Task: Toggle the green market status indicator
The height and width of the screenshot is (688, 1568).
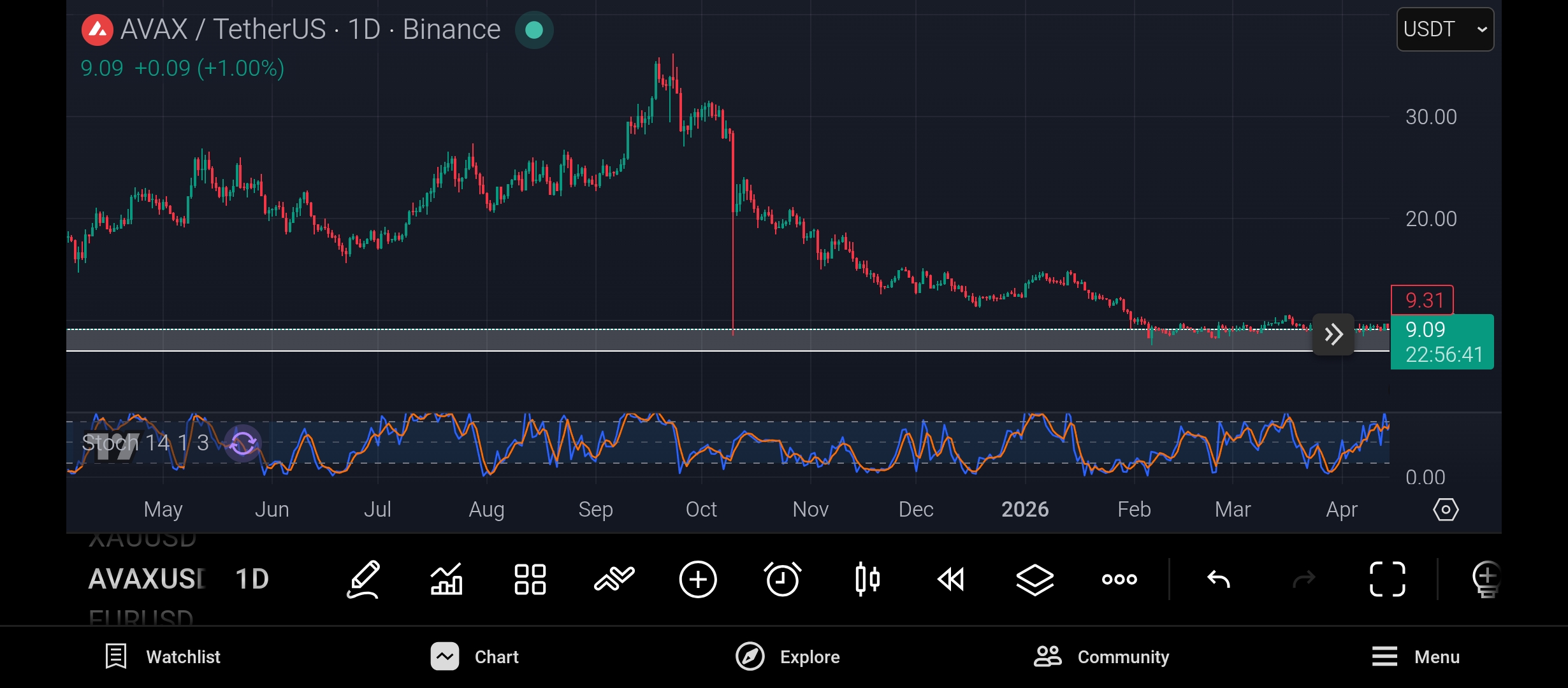Action: click(x=534, y=30)
